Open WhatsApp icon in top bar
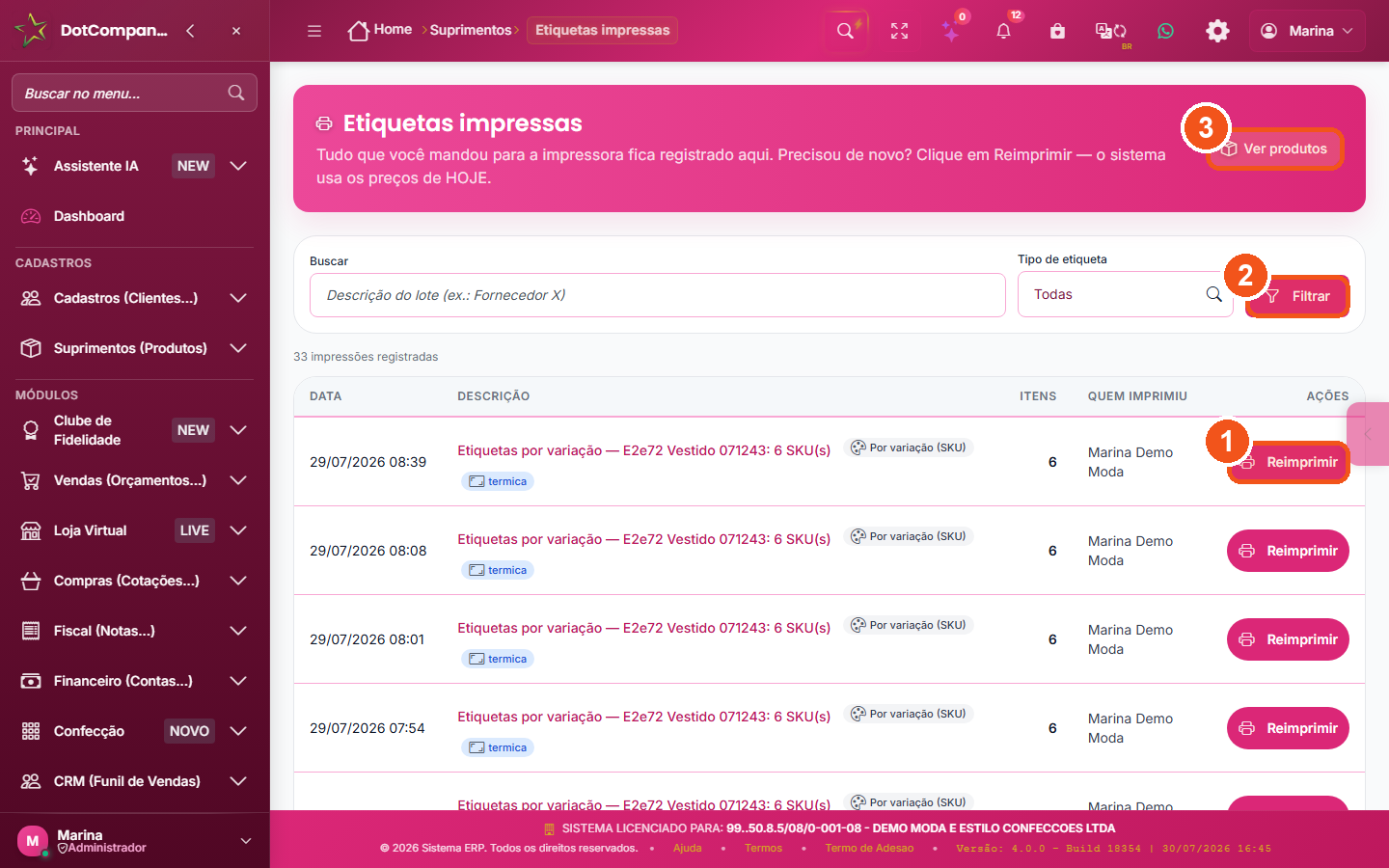 [1165, 31]
